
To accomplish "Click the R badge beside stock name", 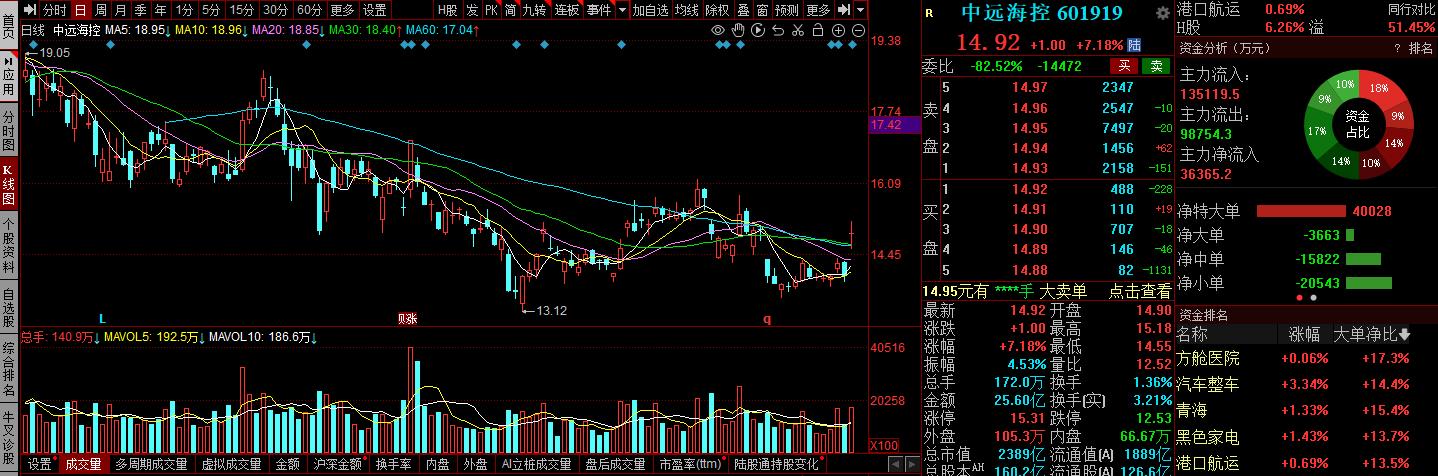I will (x=929, y=13).
